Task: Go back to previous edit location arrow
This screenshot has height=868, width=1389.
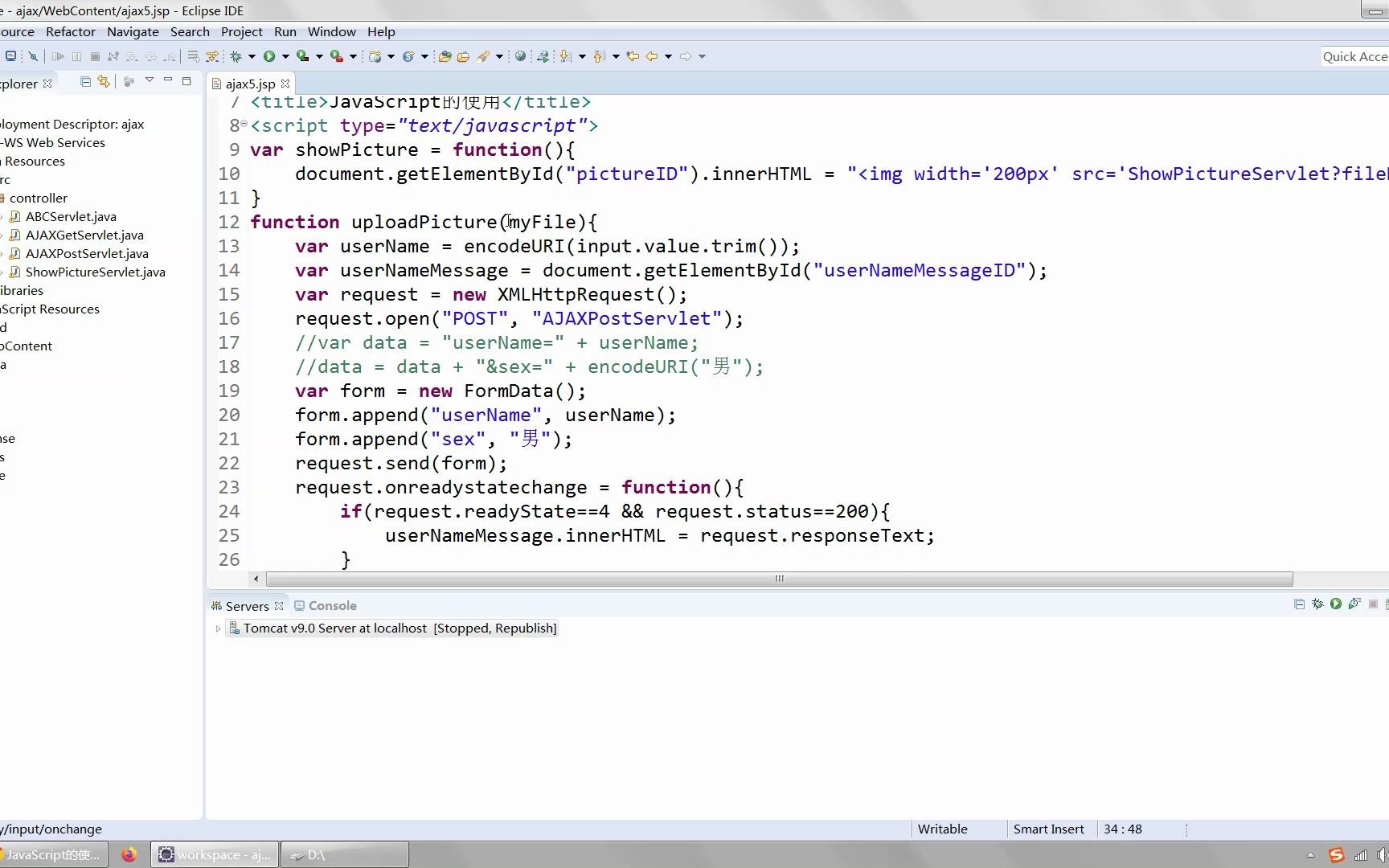Action: (x=633, y=56)
